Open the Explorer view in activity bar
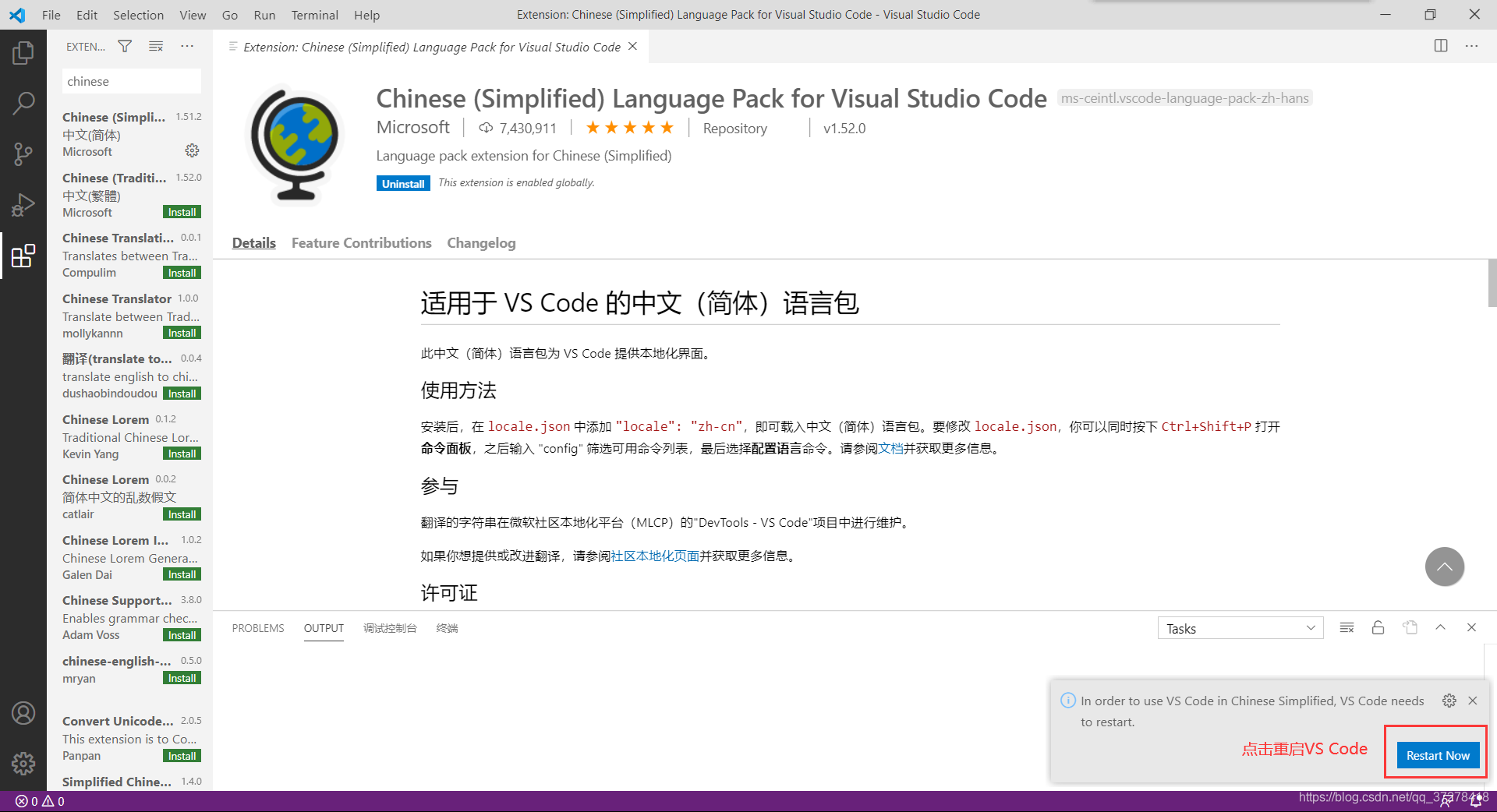 click(x=23, y=53)
